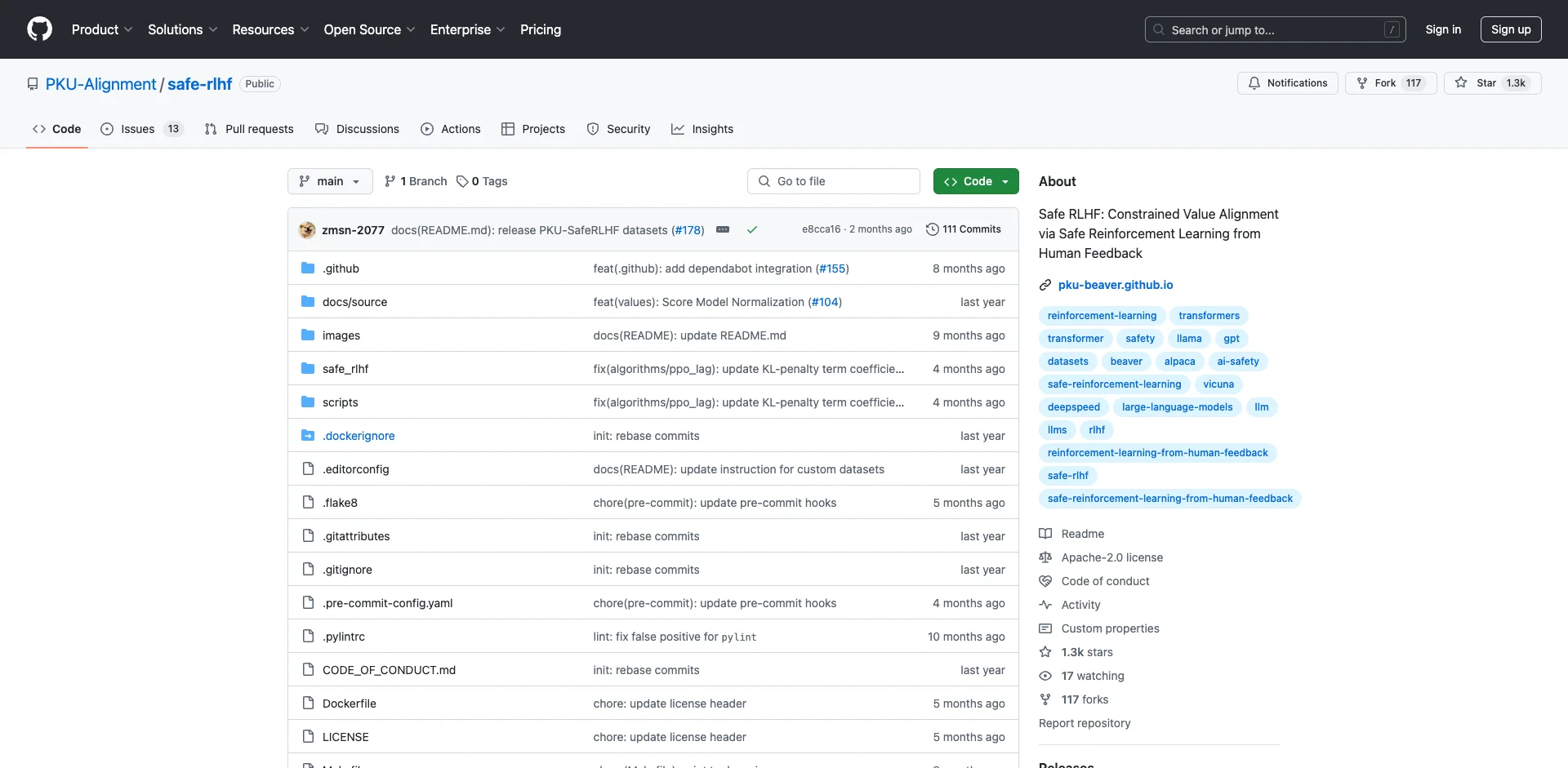Click the bell icon in Notifications
This screenshot has width=1568, height=768.
(x=1254, y=83)
